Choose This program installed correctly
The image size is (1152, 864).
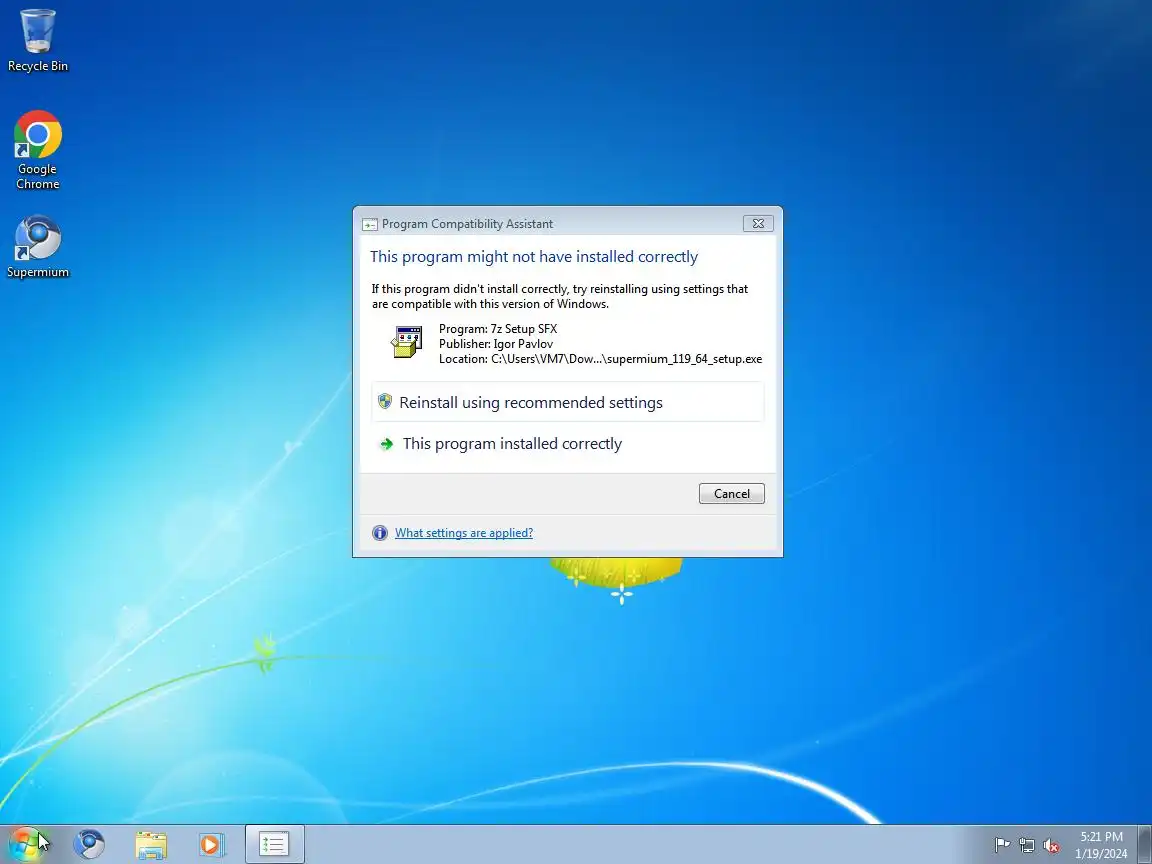point(567,443)
